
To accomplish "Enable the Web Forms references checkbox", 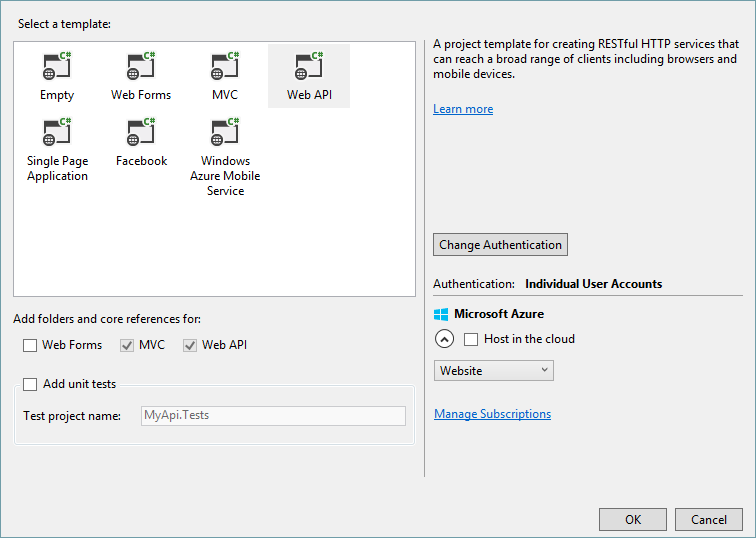I will point(30,345).
